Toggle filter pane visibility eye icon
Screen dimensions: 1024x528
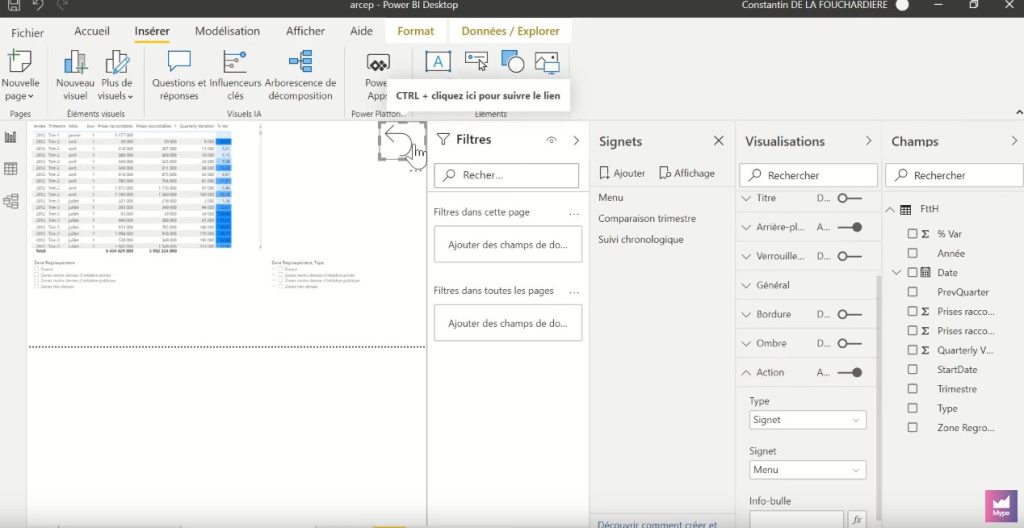(x=552, y=140)
